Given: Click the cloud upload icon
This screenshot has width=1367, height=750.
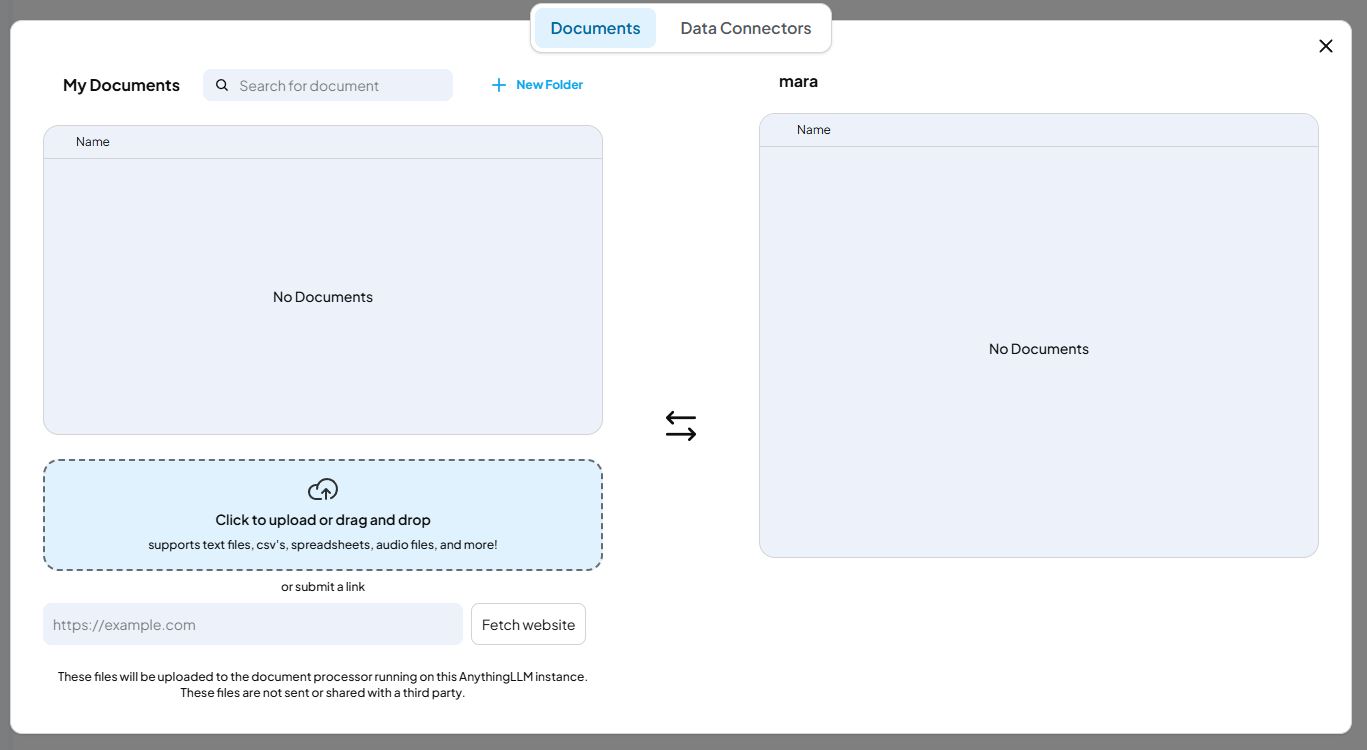Looking at the screenshot, I should click(323, 490).
